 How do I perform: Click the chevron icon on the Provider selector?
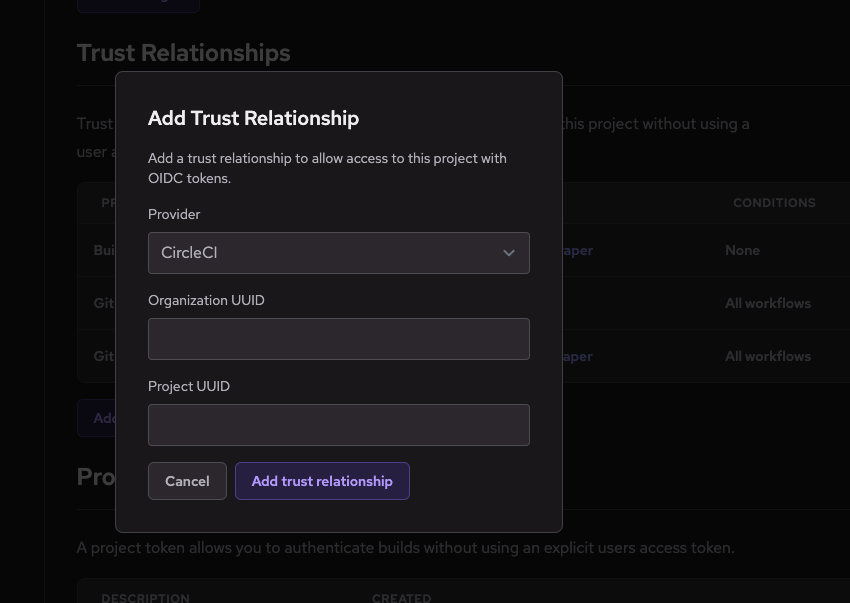(509, 253)
